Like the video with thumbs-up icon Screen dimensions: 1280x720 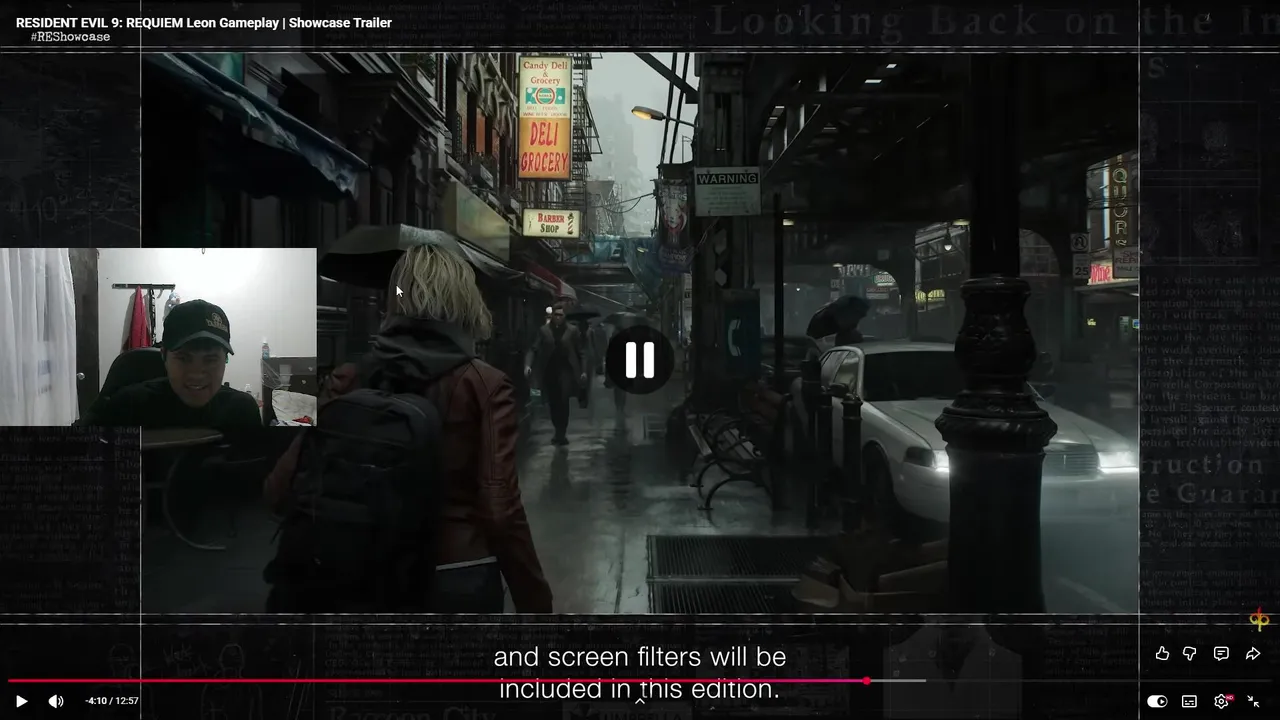point(1162,654)
